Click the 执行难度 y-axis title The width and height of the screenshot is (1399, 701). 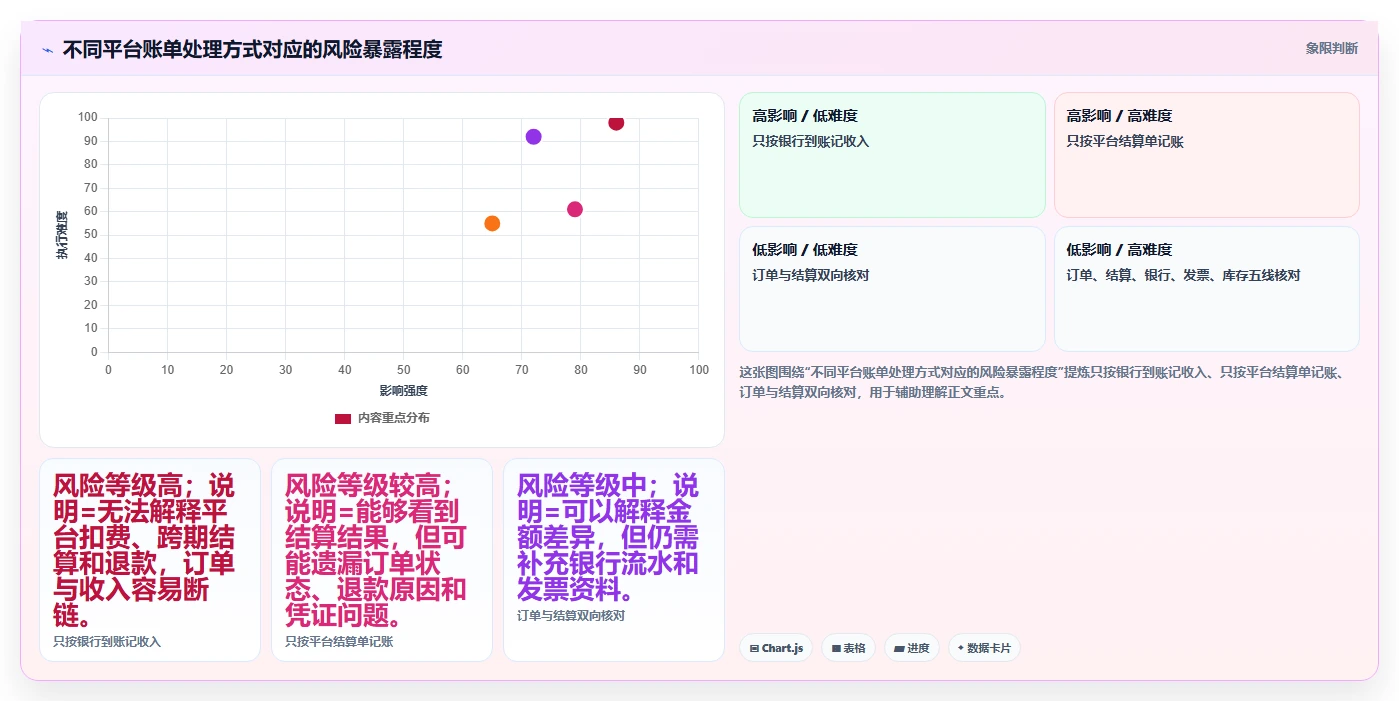(x=62, y=235)
